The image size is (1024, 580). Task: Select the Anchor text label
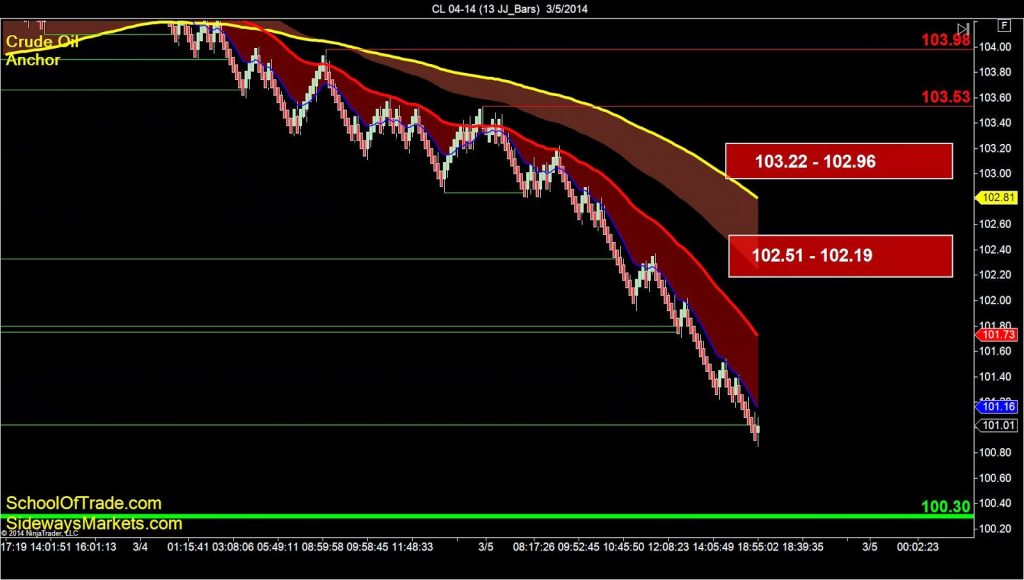click(33, 60)
